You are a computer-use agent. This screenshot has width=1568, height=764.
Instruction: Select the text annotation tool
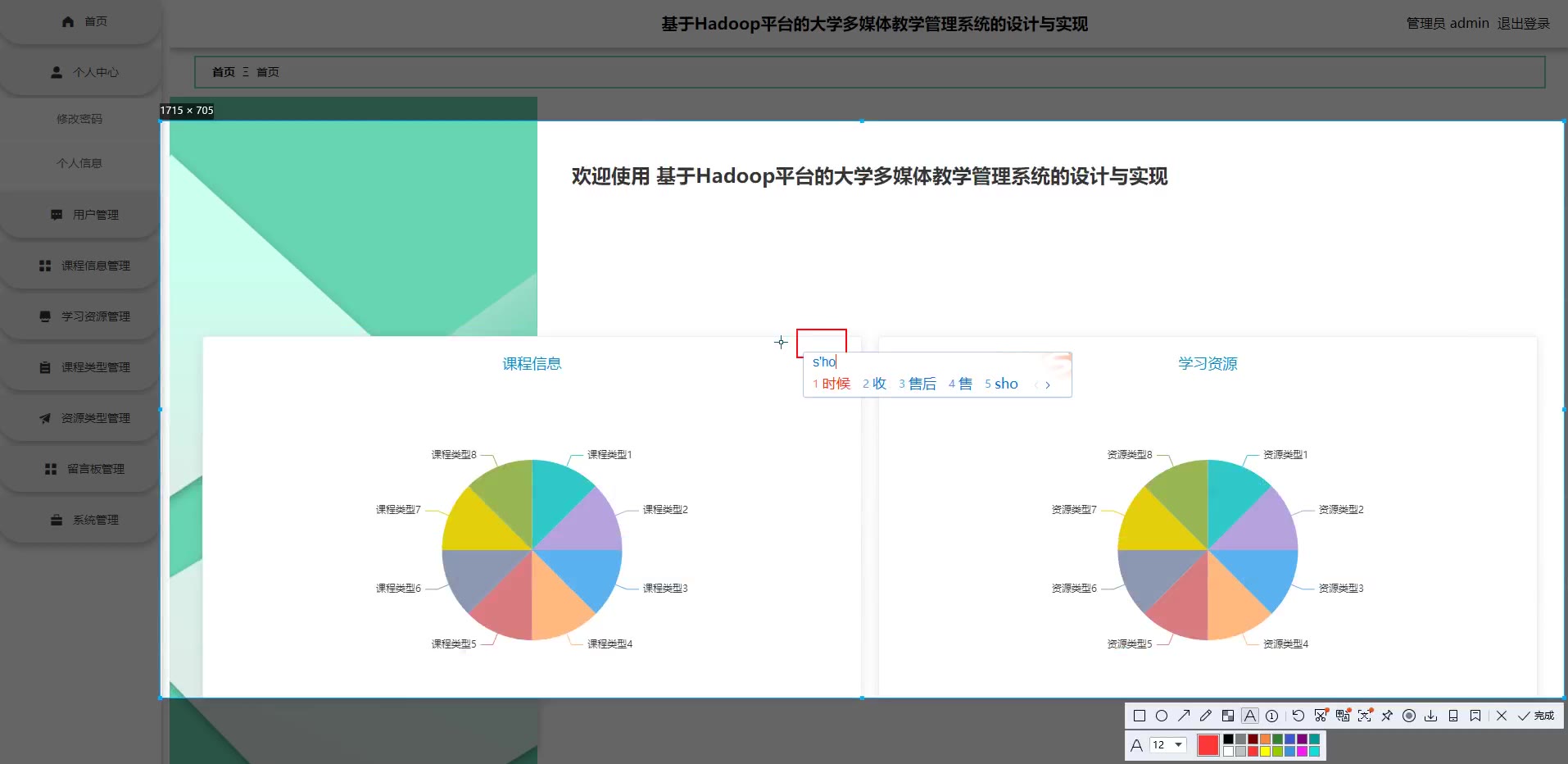point(1250,716)
